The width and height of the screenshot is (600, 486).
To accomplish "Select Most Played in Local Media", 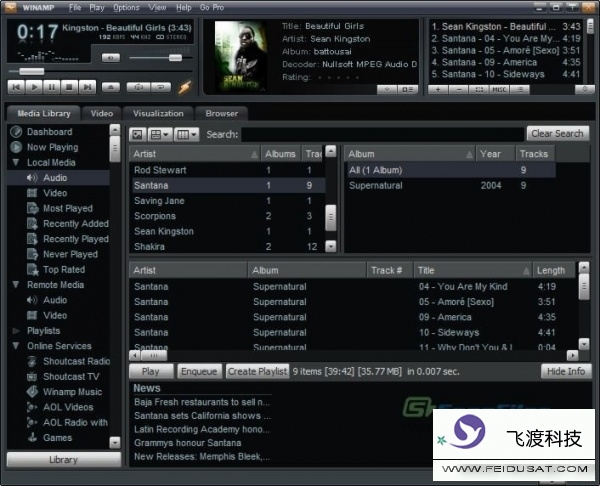I will coord(68,209).
